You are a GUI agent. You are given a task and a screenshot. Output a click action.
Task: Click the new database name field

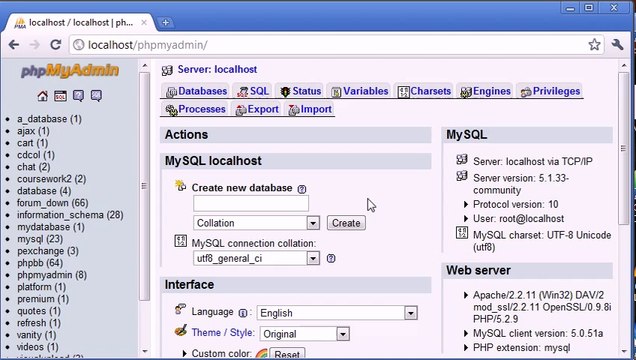click(x=251, y=204)
